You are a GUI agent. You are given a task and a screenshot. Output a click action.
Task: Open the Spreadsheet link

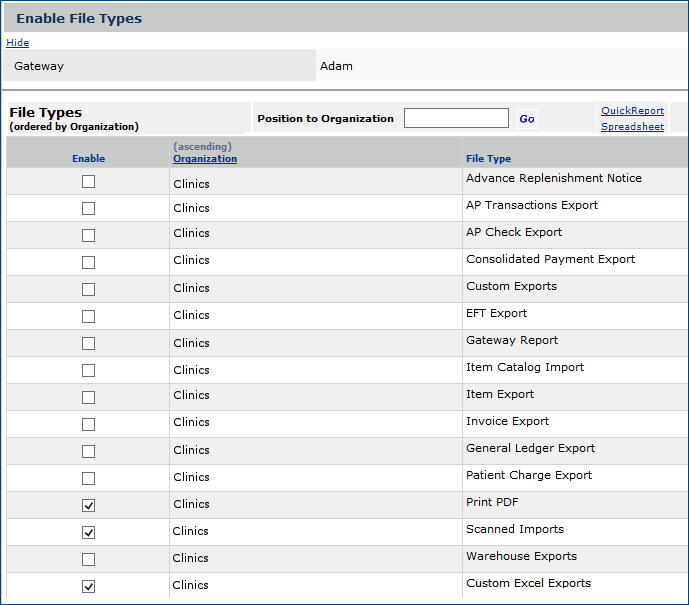[632, 127]
